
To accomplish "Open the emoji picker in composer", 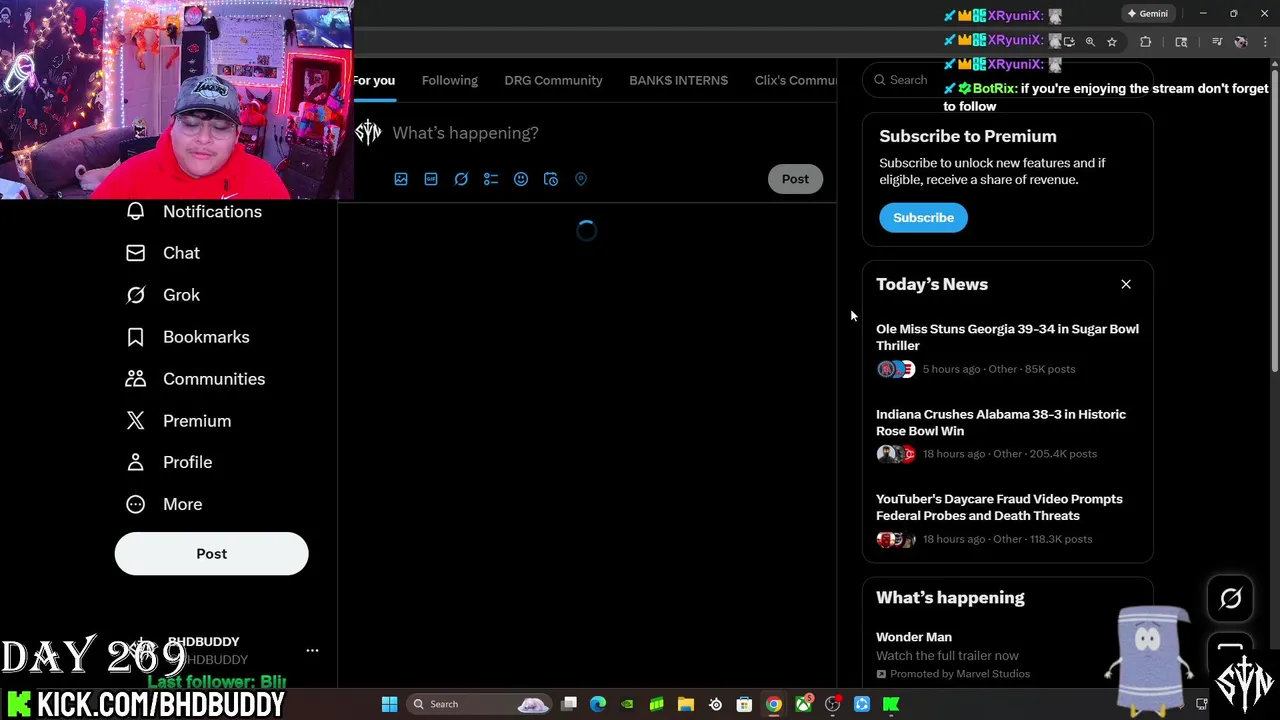I will click(x=521, y=179).
